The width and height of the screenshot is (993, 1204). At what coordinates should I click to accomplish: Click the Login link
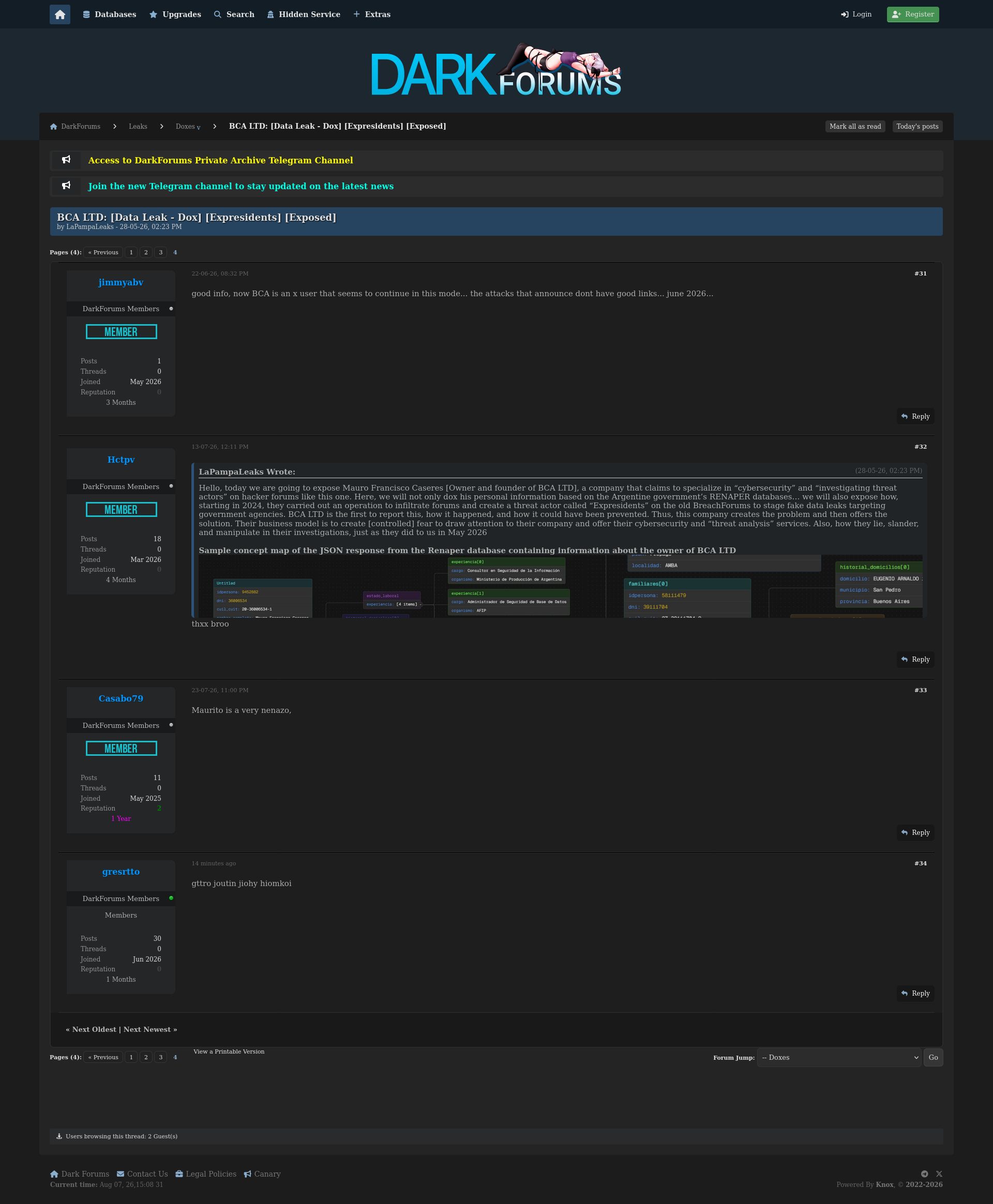(856, 14)
